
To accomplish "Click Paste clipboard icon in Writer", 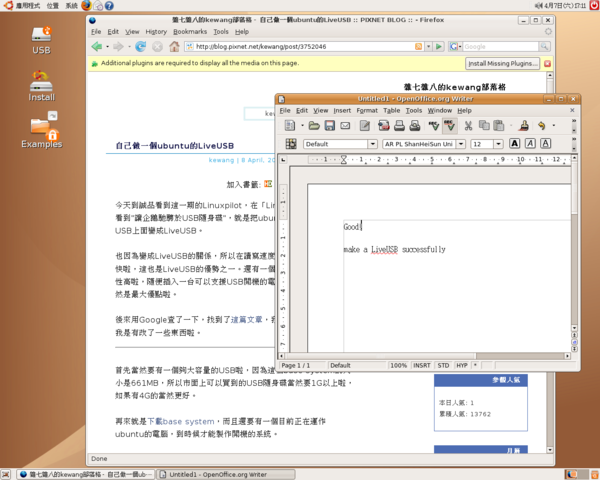I will 498,126.
